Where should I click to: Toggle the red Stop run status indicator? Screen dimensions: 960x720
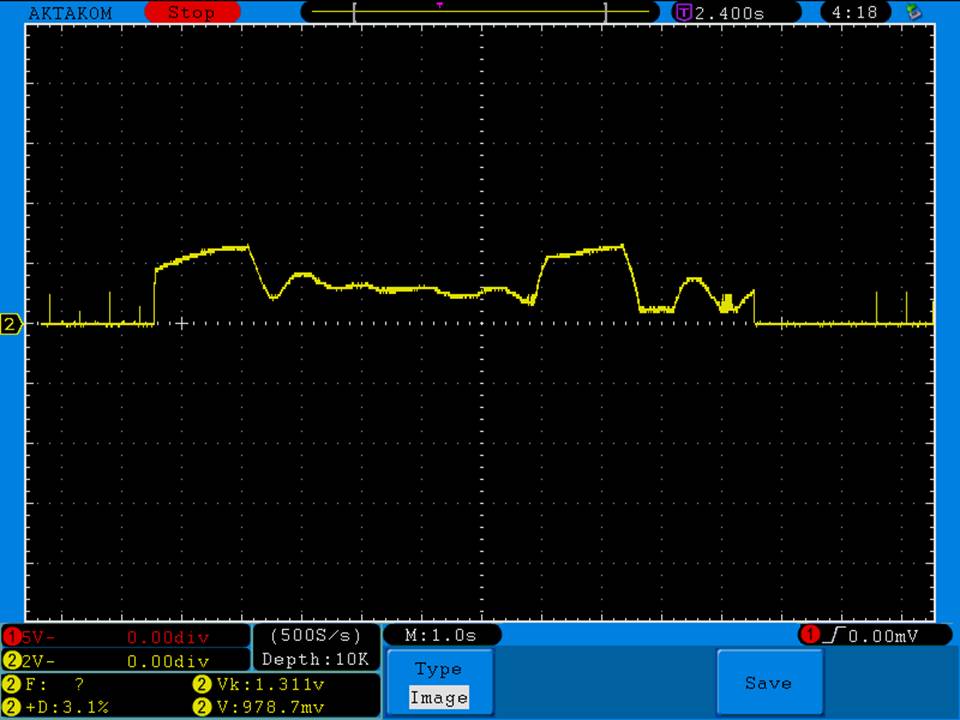click(192, 13)
